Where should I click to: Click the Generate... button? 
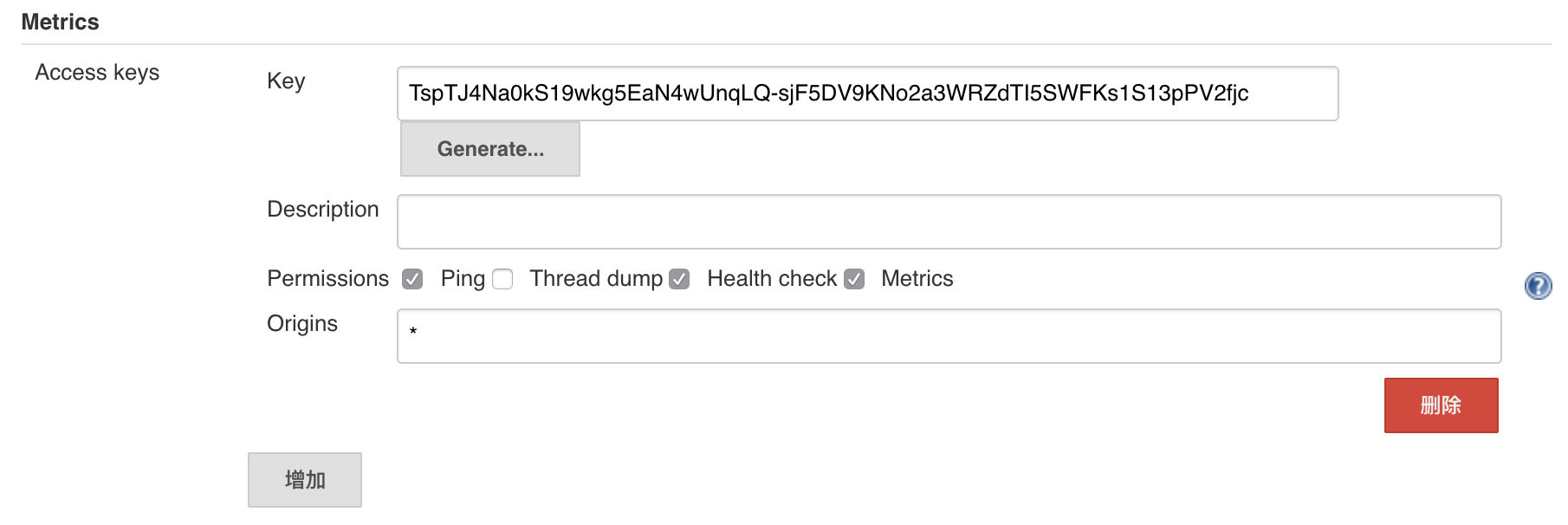pyautogui.click(x=490, y=149)
